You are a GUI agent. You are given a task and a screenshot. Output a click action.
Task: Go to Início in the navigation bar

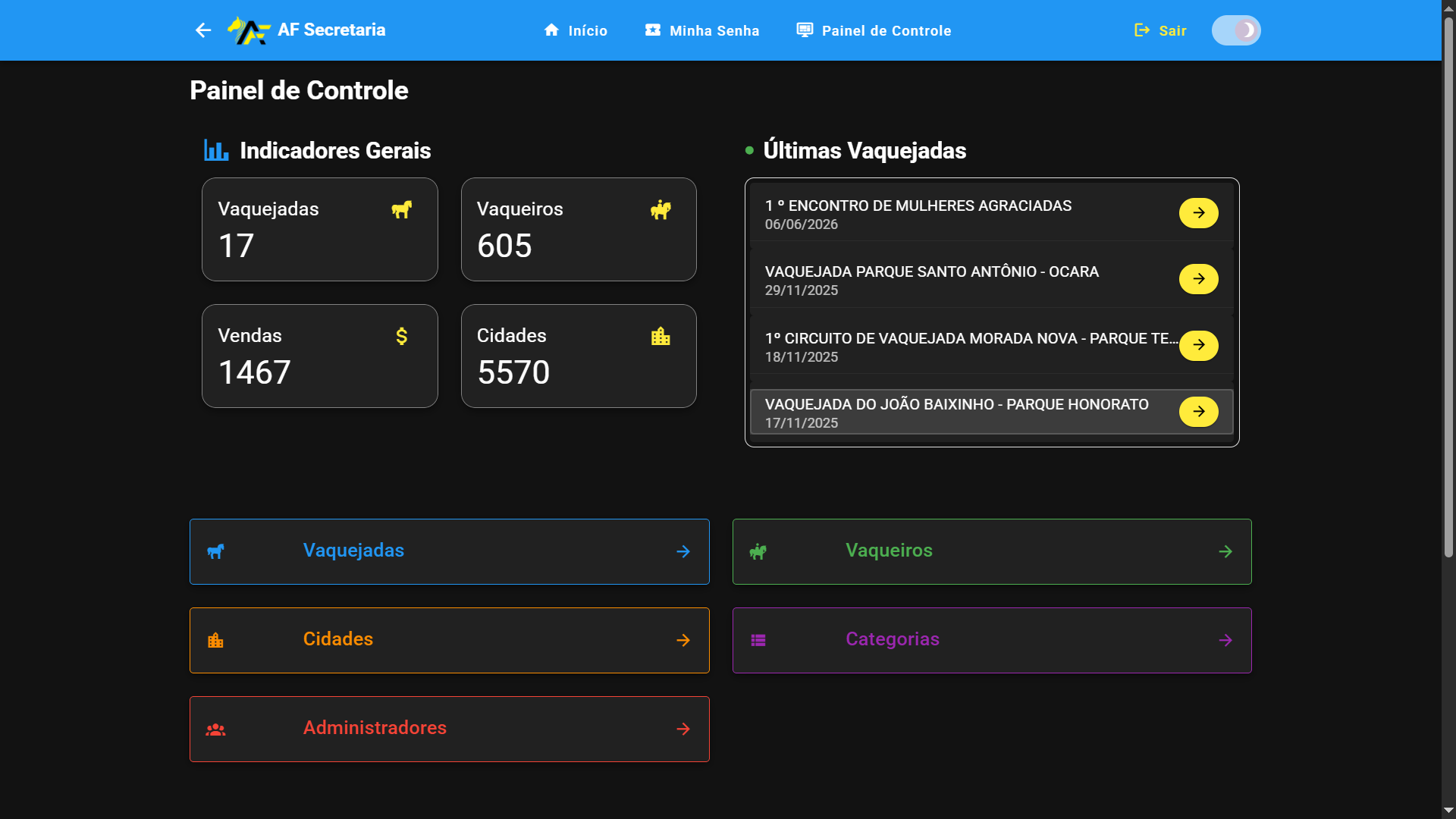point(576,30)
